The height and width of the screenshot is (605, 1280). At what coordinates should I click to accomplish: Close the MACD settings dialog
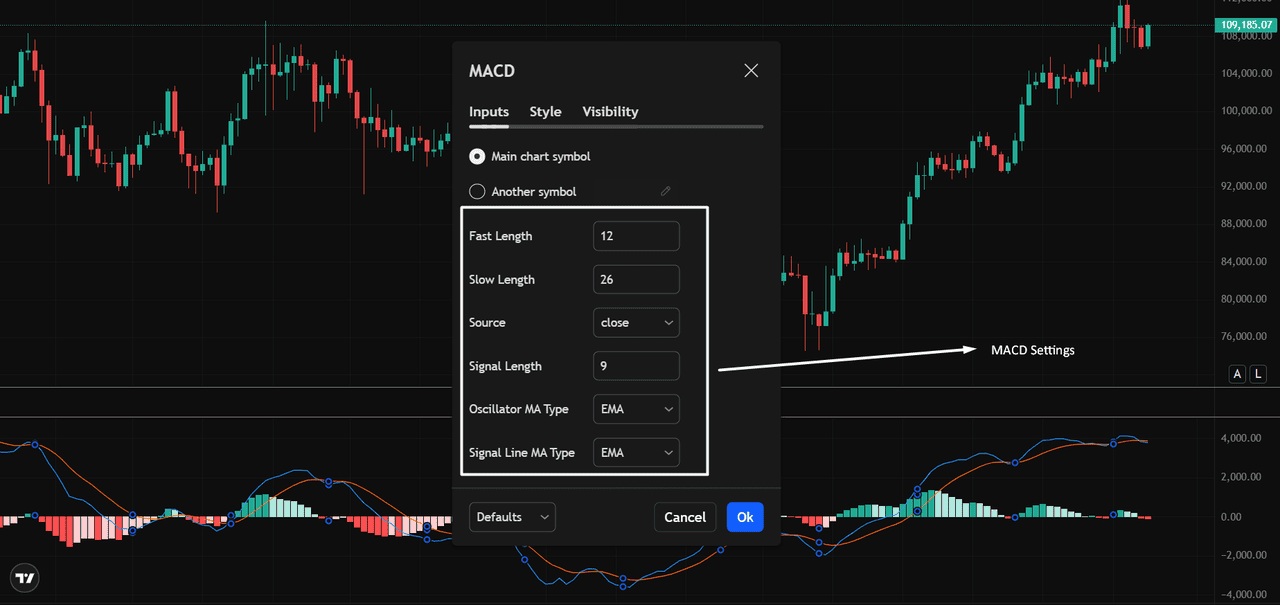tap(751, 70)
